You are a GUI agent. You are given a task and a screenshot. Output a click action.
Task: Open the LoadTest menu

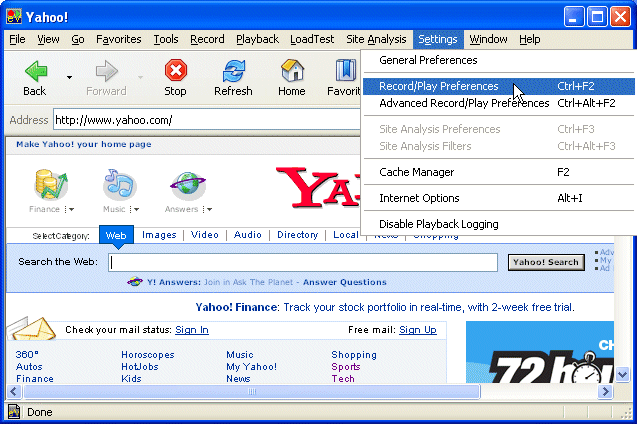[x=312, y=39]
